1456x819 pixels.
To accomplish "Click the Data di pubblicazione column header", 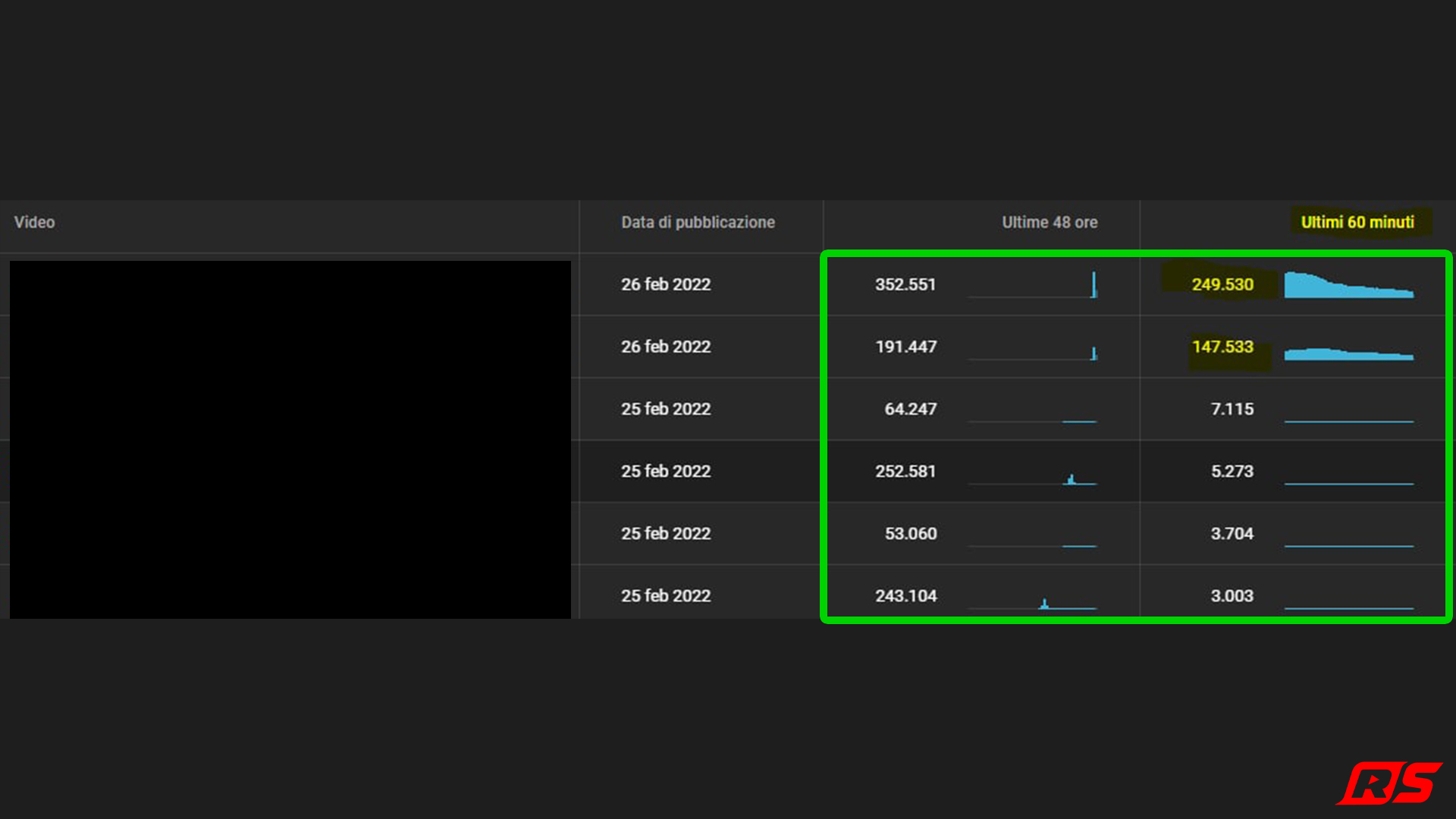I will coord(698,222).
